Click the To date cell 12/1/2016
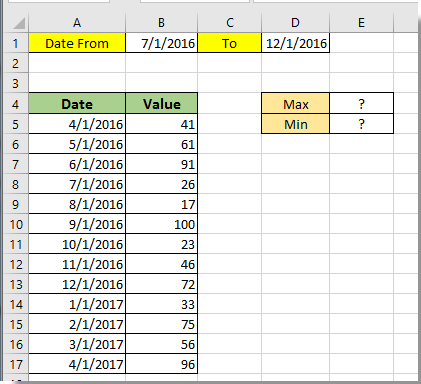 pos(295,43)
